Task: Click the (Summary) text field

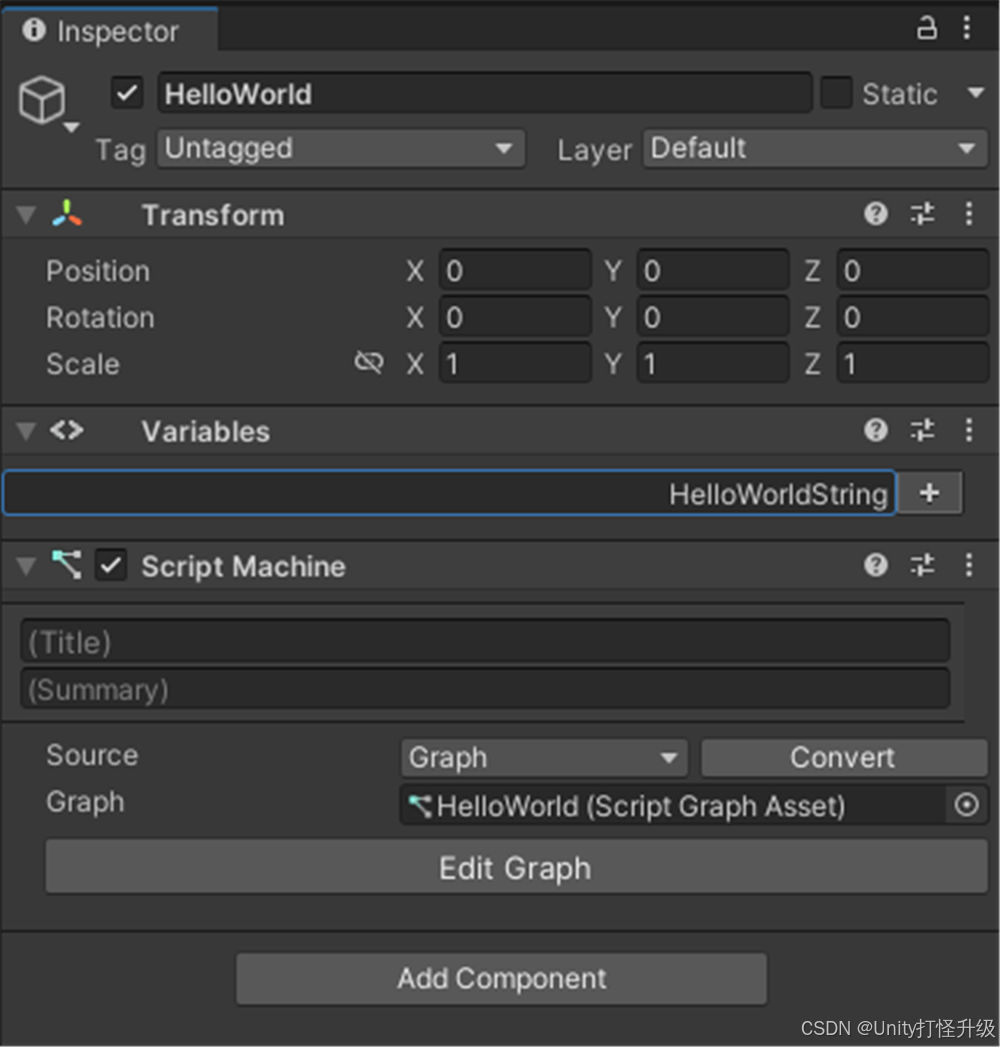Action: coord(485,689)
